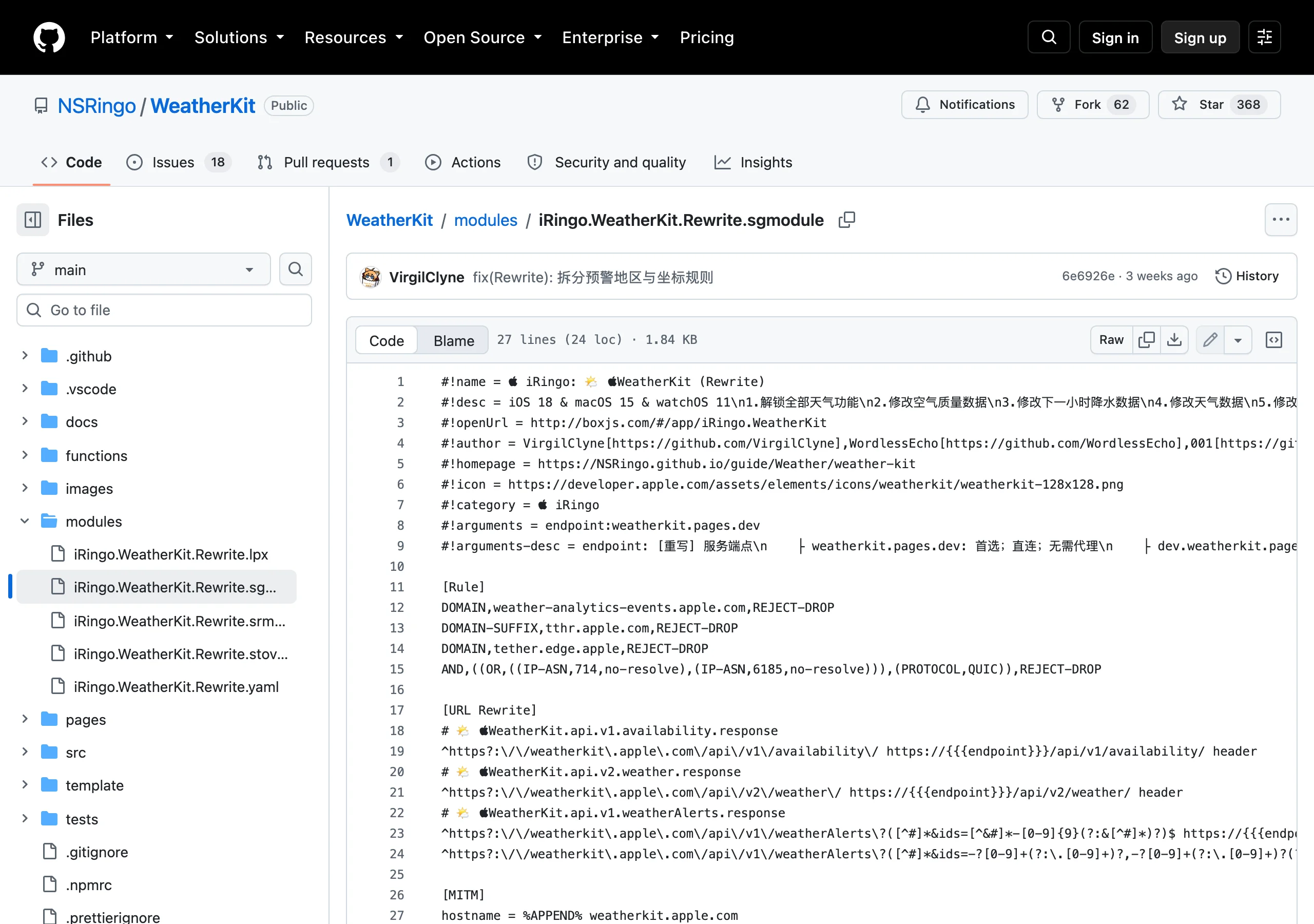Open commit 6e6926e
The image size is (1314, 924).
tap(1088, 277)
